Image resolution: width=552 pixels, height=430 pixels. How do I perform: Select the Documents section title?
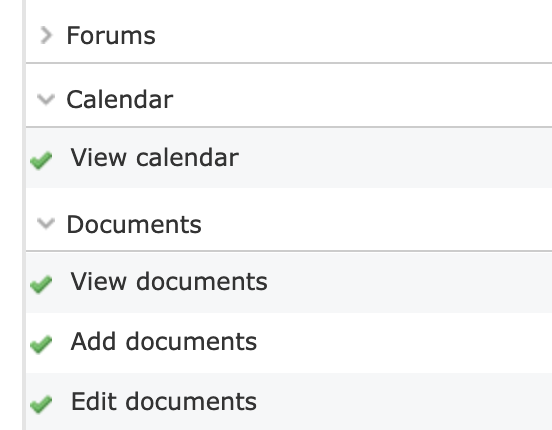(x=134, y=224)
